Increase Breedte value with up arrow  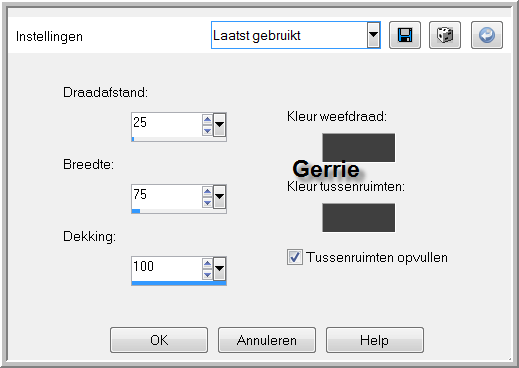pyautogui.click(x=207, y=192)
